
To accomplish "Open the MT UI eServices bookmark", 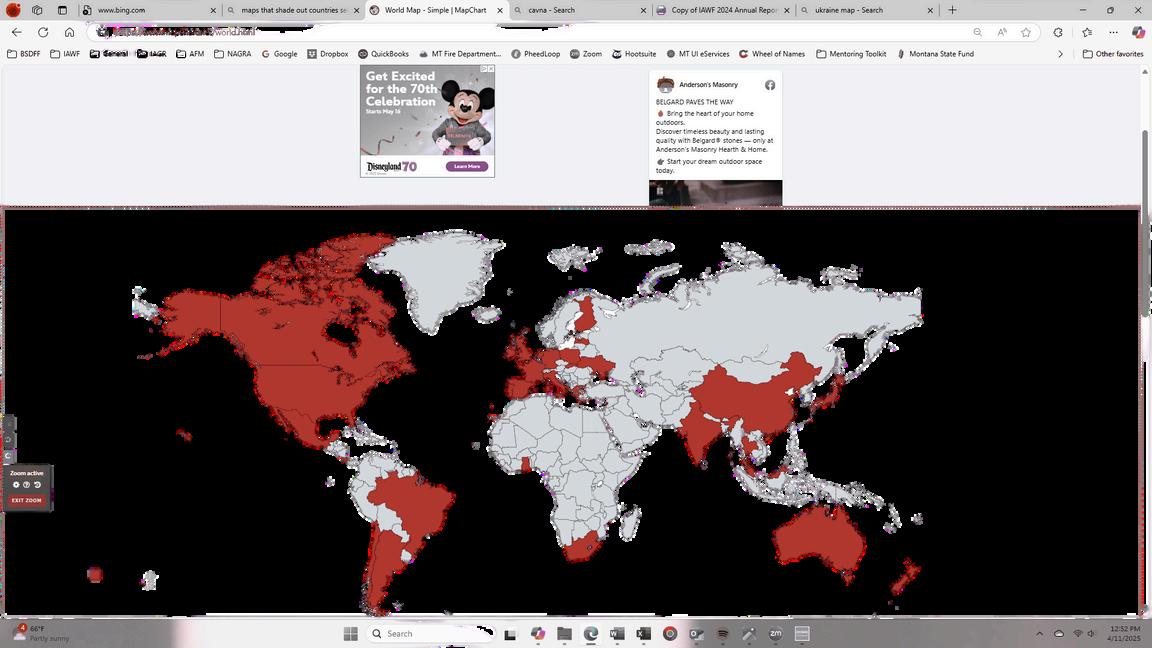I will (x=698, y=54).
